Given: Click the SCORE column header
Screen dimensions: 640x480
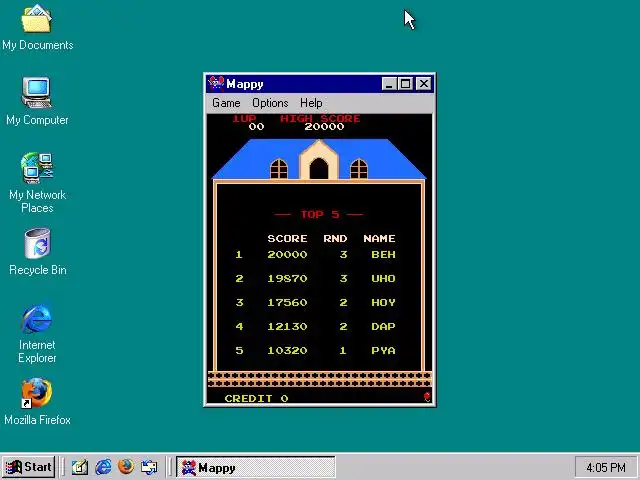Looking at the screenshot, I should click(x=287, y=238).
